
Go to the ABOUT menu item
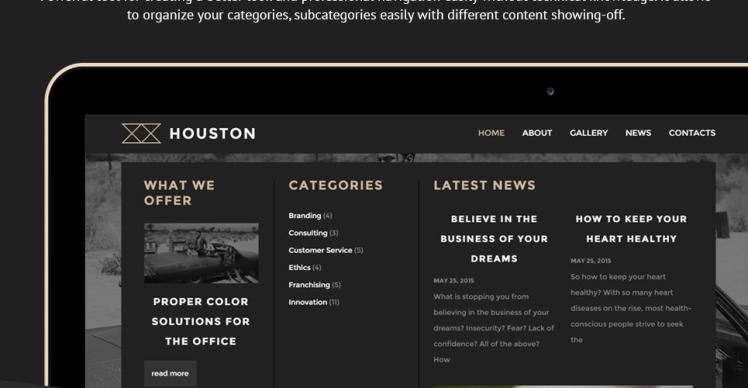[537, 133]
